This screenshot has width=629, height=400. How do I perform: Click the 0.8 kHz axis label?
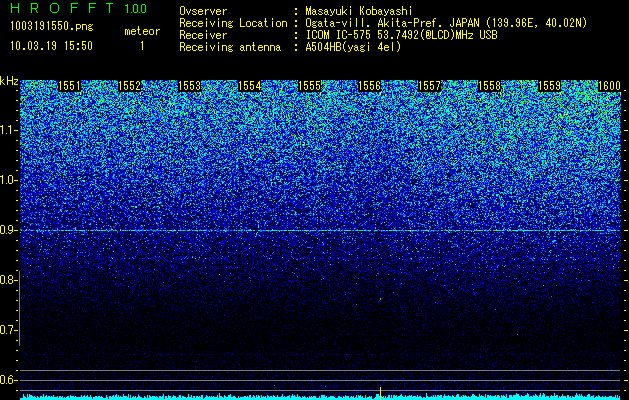coord(7,280)
